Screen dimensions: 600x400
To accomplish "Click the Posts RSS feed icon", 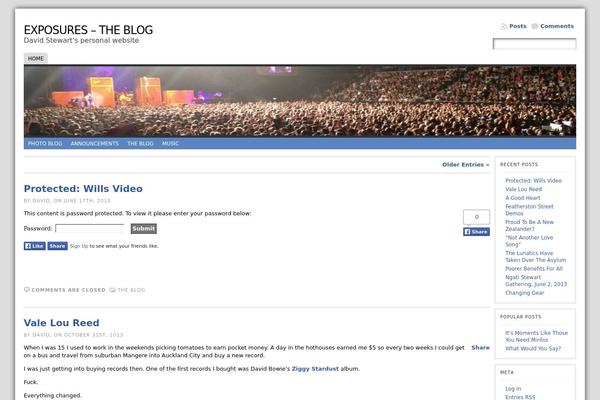I will coord(504,26).
